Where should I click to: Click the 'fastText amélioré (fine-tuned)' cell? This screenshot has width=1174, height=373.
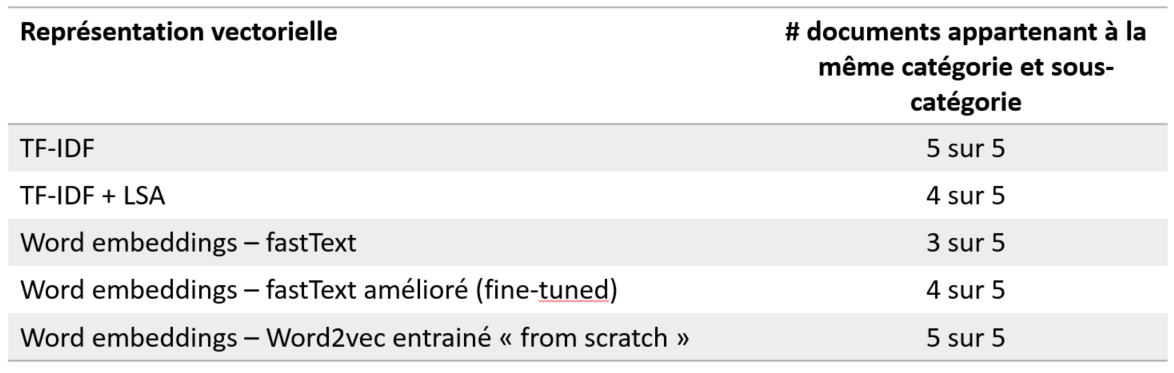318,290
